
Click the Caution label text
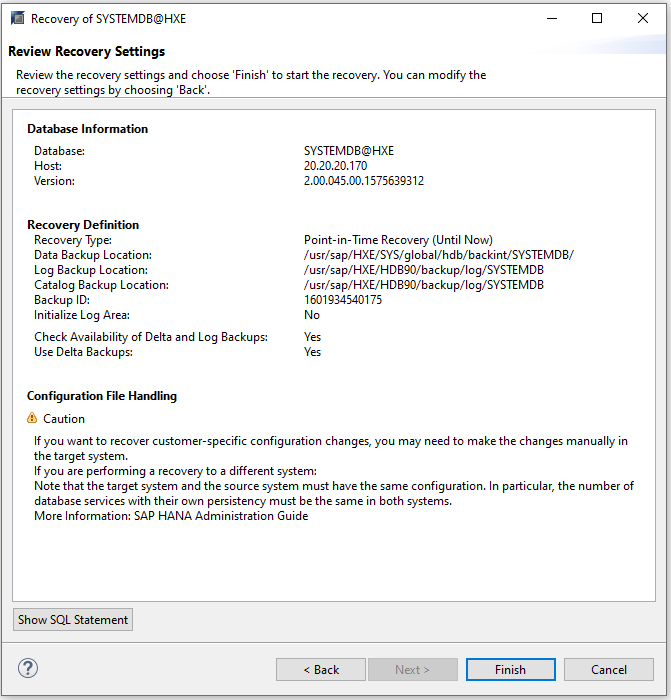[x=64, y=419]
